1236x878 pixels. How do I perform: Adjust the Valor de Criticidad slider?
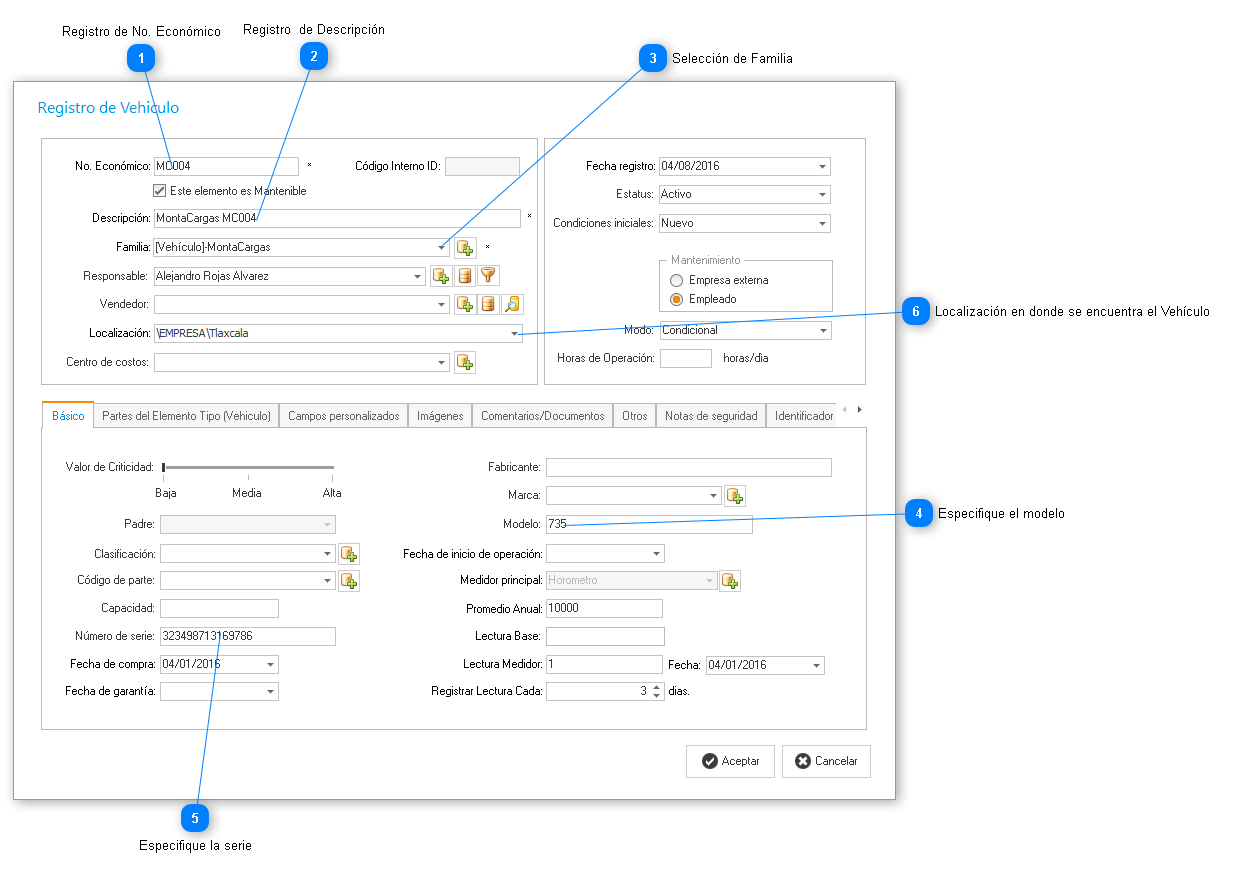point(164,467)
